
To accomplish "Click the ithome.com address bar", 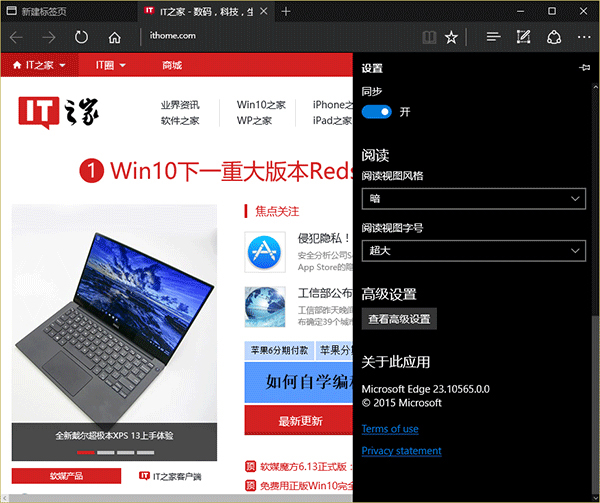I will pyautogui.click(x=279, y=37).
